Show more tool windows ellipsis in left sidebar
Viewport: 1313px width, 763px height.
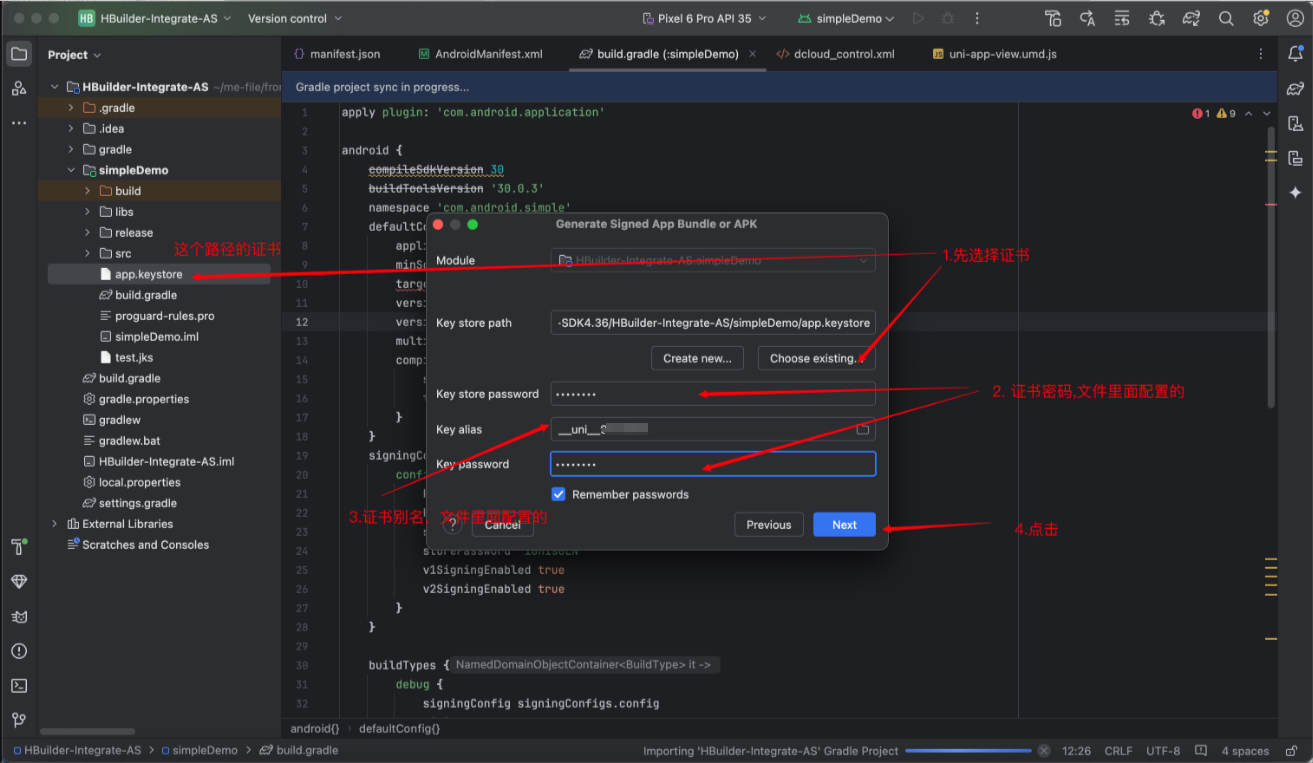click(19, 123)
